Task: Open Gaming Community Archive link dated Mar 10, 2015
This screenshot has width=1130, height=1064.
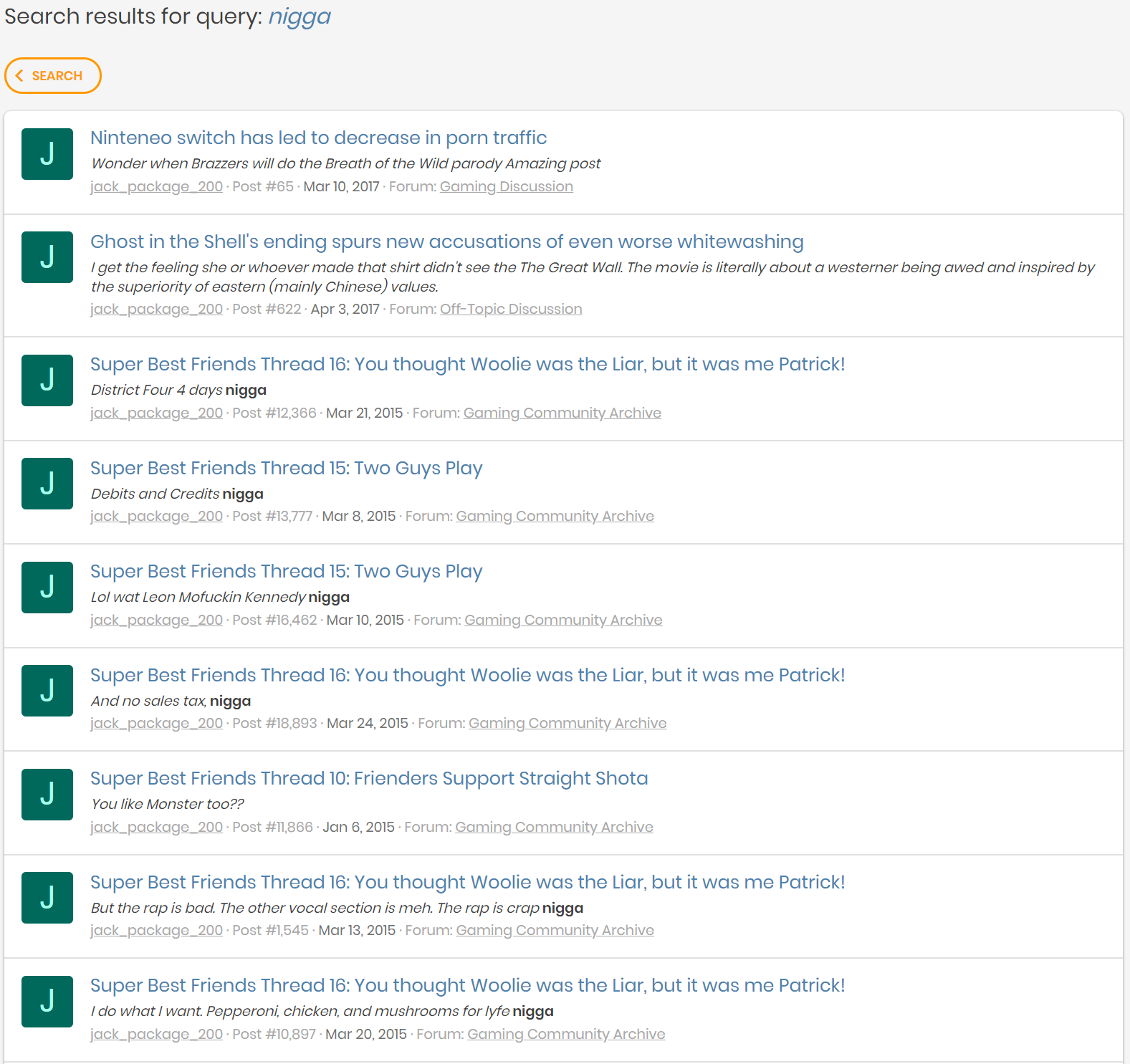Action: (x=563, y=620)
